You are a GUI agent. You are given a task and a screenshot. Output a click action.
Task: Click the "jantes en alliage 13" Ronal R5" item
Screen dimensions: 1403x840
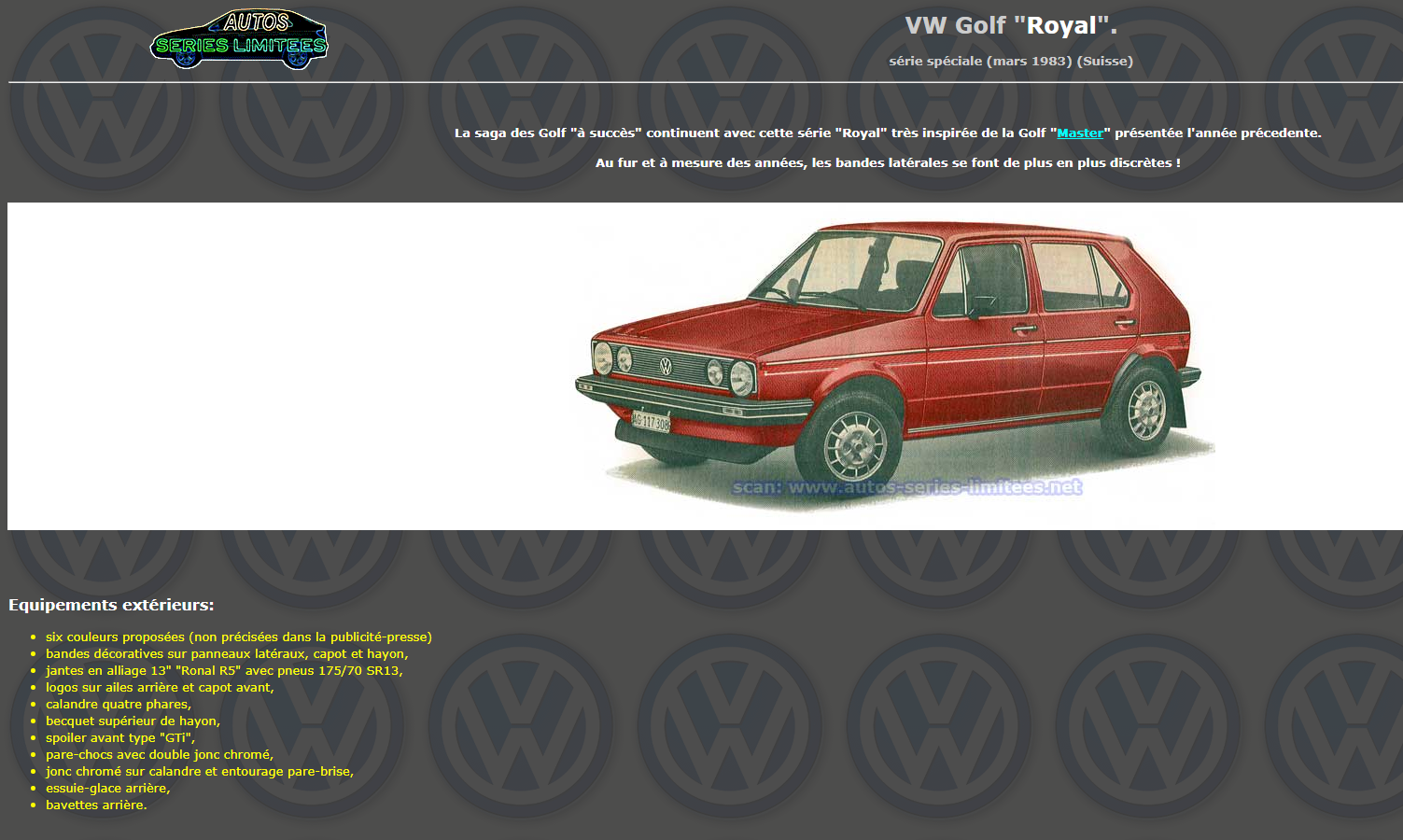pyautogui.click(x=224, y=671)
